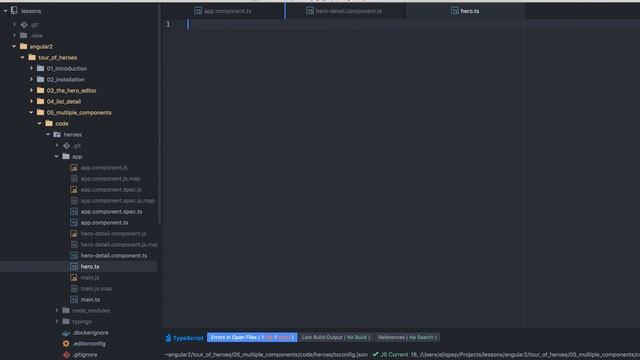Open the Last Build Output tab
Image resolution: width=640 pixels, height=360 pixels.
click(336, 338)
